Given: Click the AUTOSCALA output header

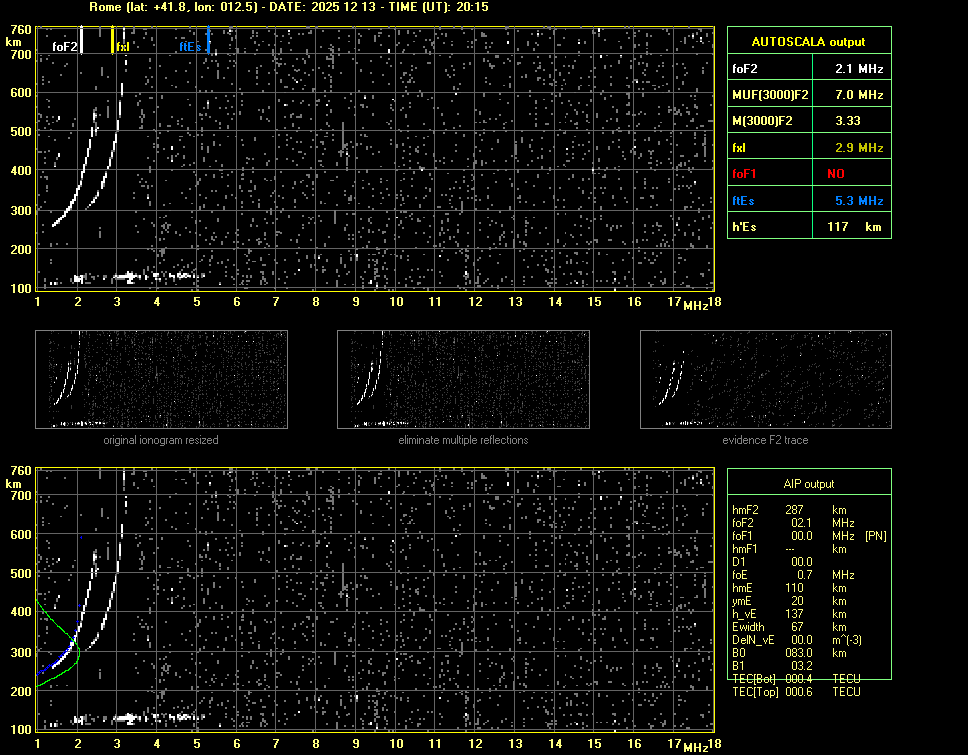Looking at the screenshot, I should click(808, 42).
